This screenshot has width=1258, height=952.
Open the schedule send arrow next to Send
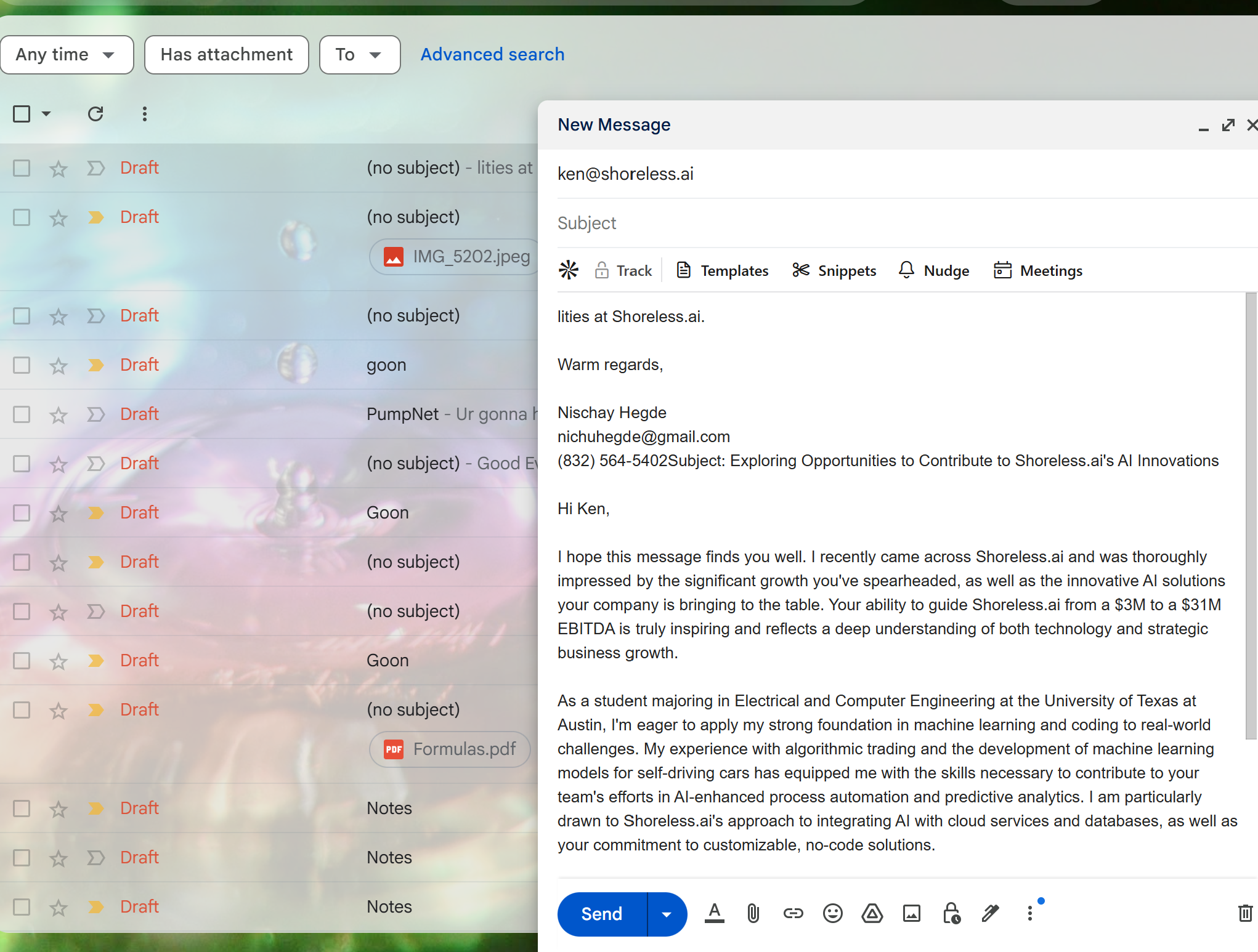(667, 914)
